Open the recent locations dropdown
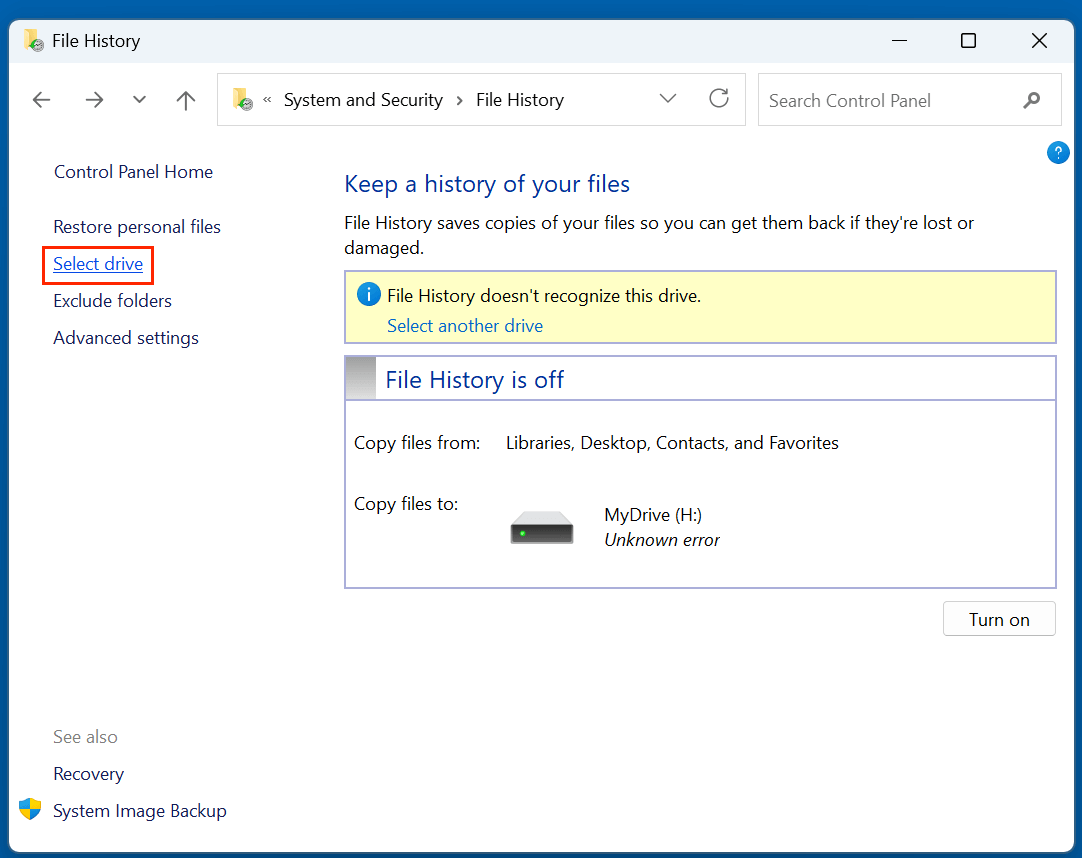The image size is (1082, 858). pos(139,99)
